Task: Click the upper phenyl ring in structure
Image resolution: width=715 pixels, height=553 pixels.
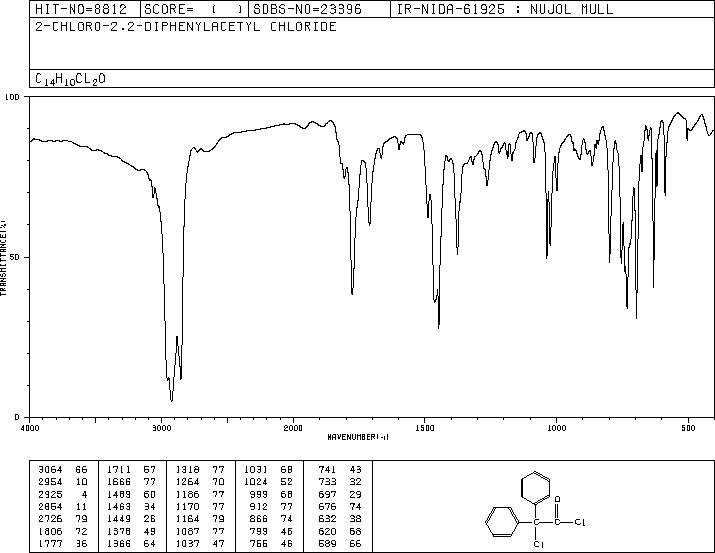Action: pyautogui.click(x=536, y=487)
